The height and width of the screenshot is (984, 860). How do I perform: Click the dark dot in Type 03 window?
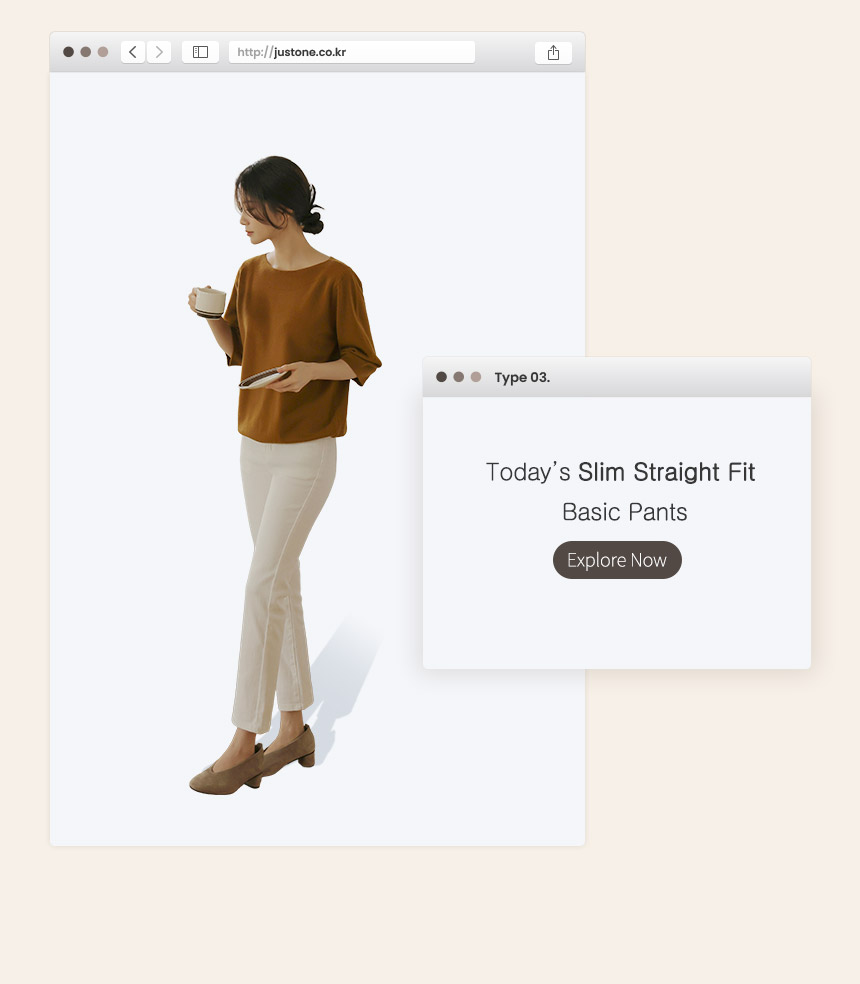[x=441, y=377]
